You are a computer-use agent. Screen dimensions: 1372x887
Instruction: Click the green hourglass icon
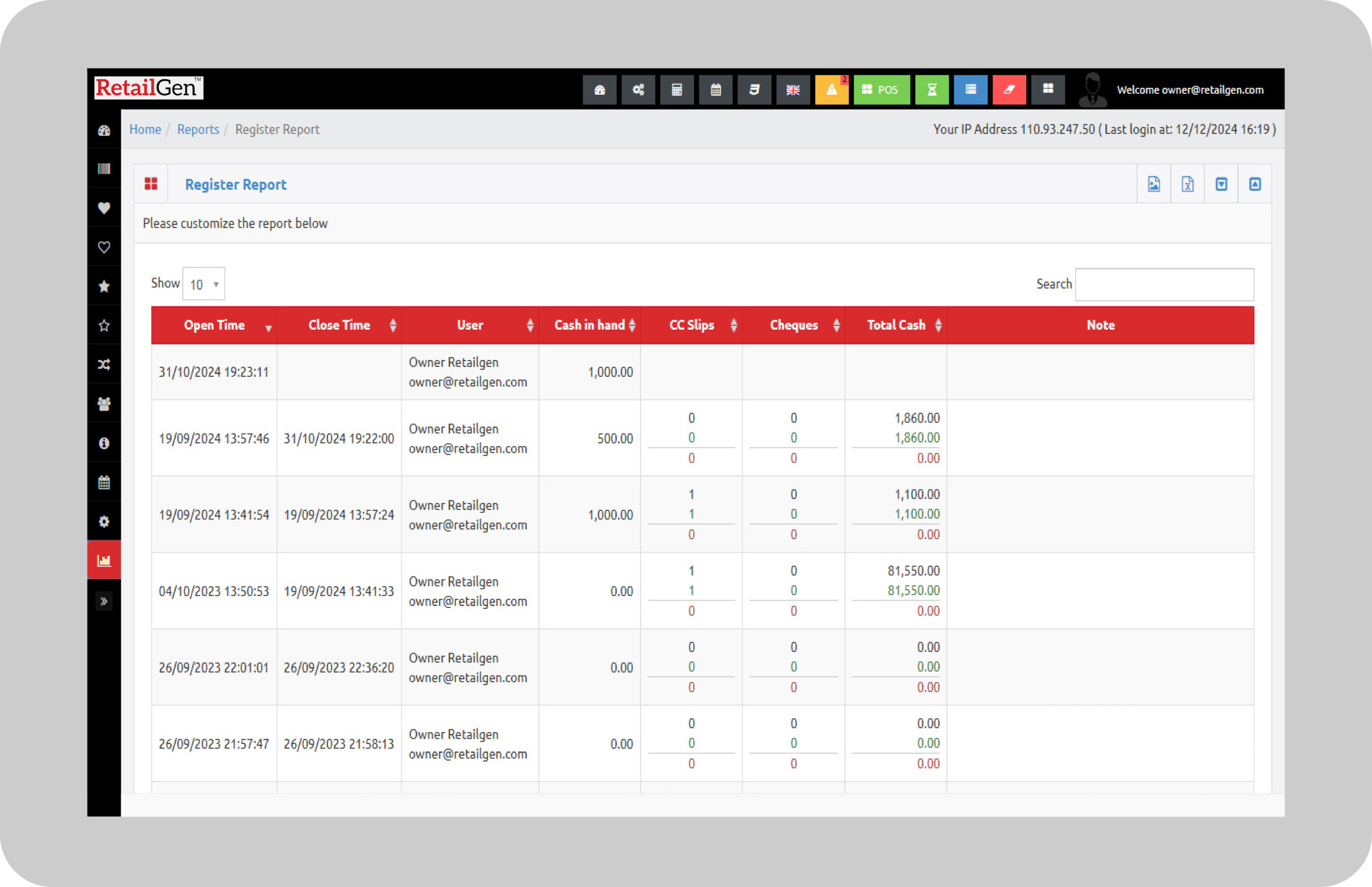(x=931, y=90)
